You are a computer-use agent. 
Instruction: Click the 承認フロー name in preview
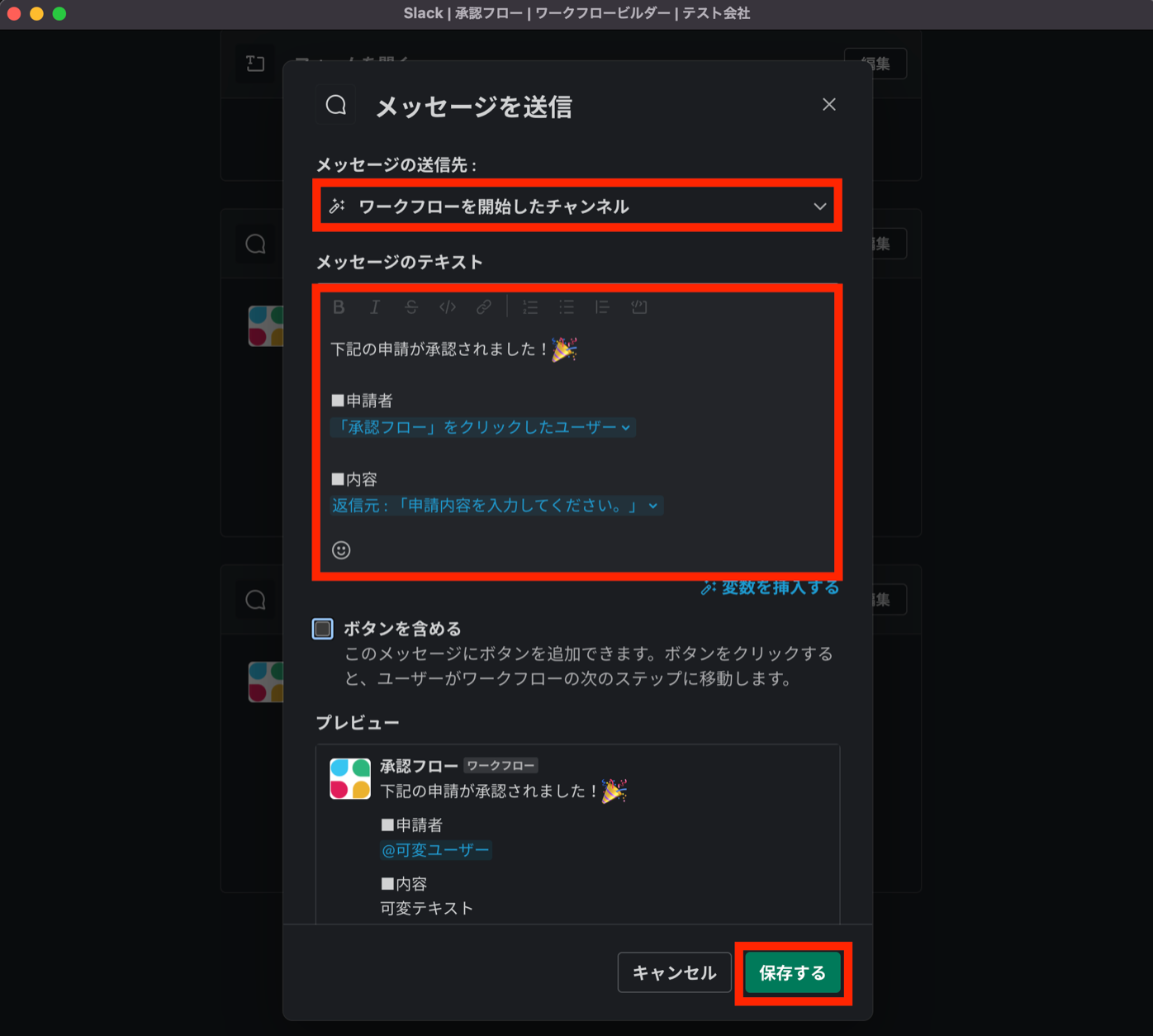(419, 766)
